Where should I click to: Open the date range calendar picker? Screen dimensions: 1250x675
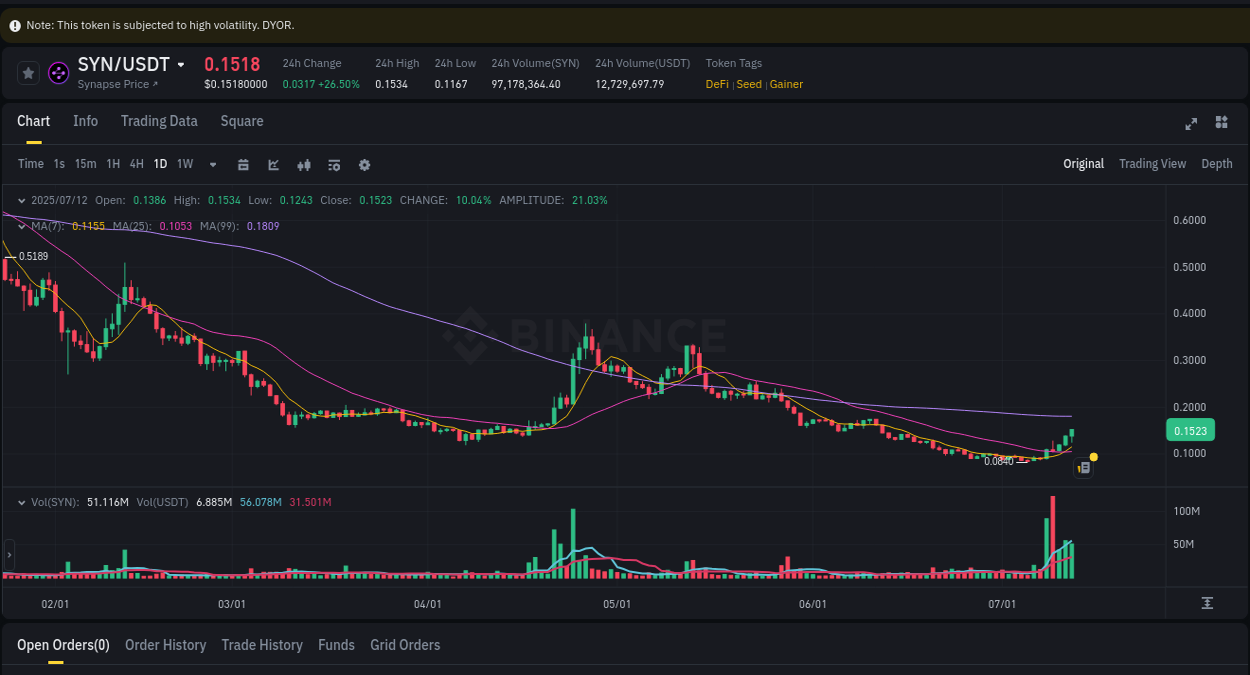[243, 163]
